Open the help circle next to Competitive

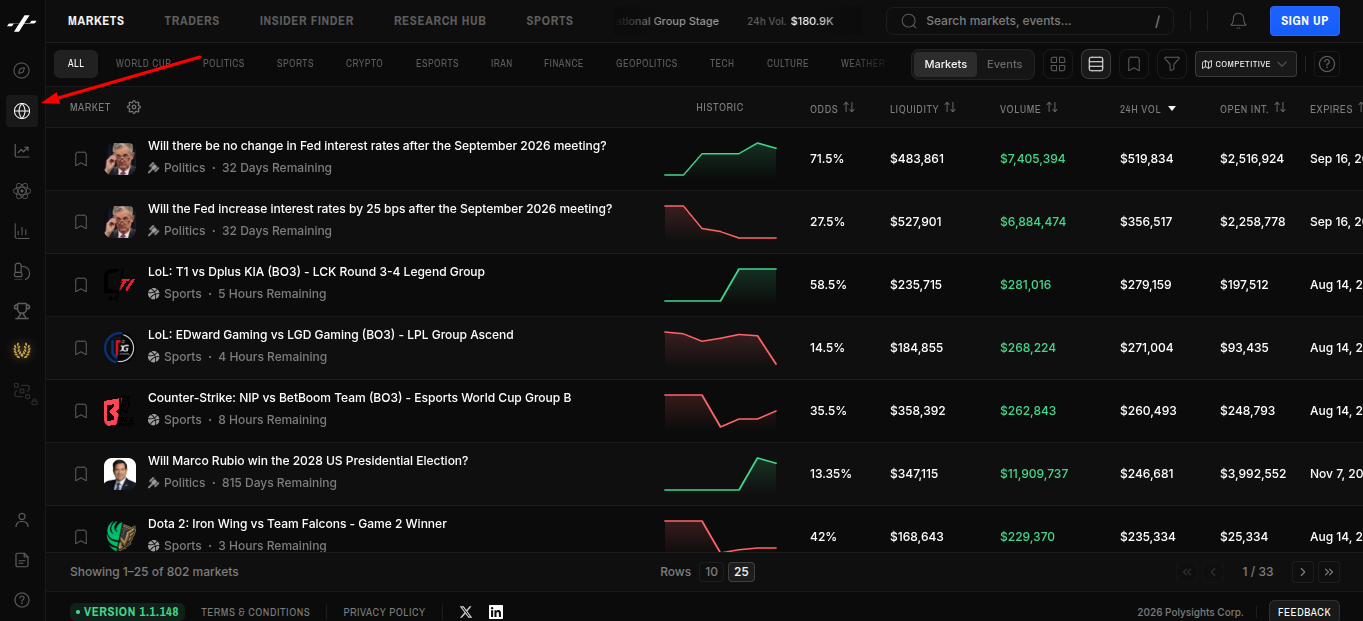click(1327, 64)
